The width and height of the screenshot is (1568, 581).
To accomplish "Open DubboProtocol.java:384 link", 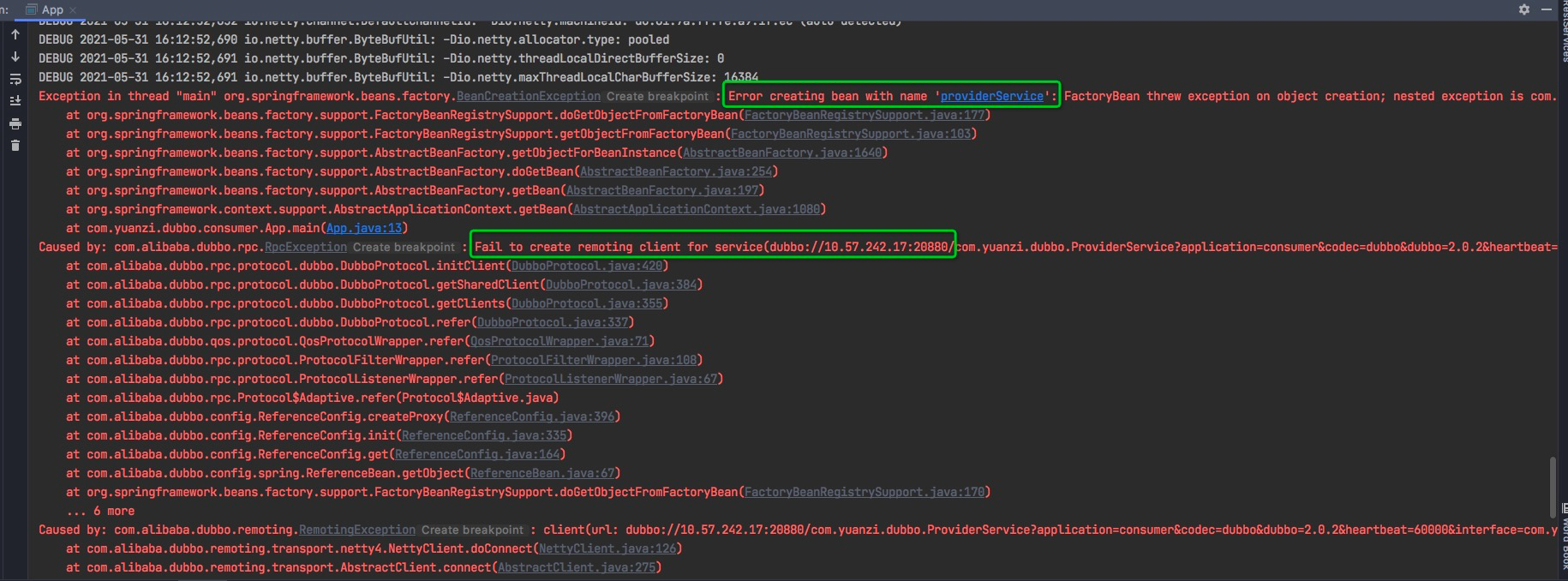I will (621, 285).
